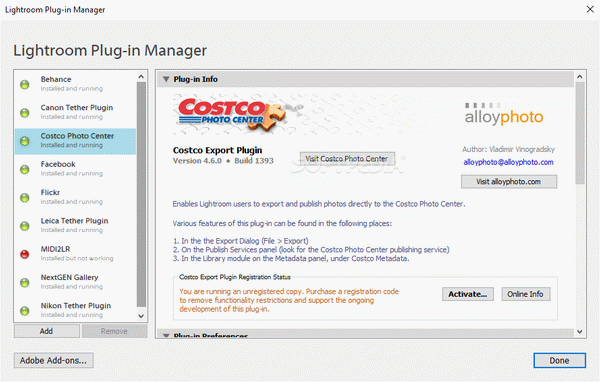600x382 pixels.
Task: Select the Costco Photo Center entry
Action: pyautogui.click(x=75, y=141)
